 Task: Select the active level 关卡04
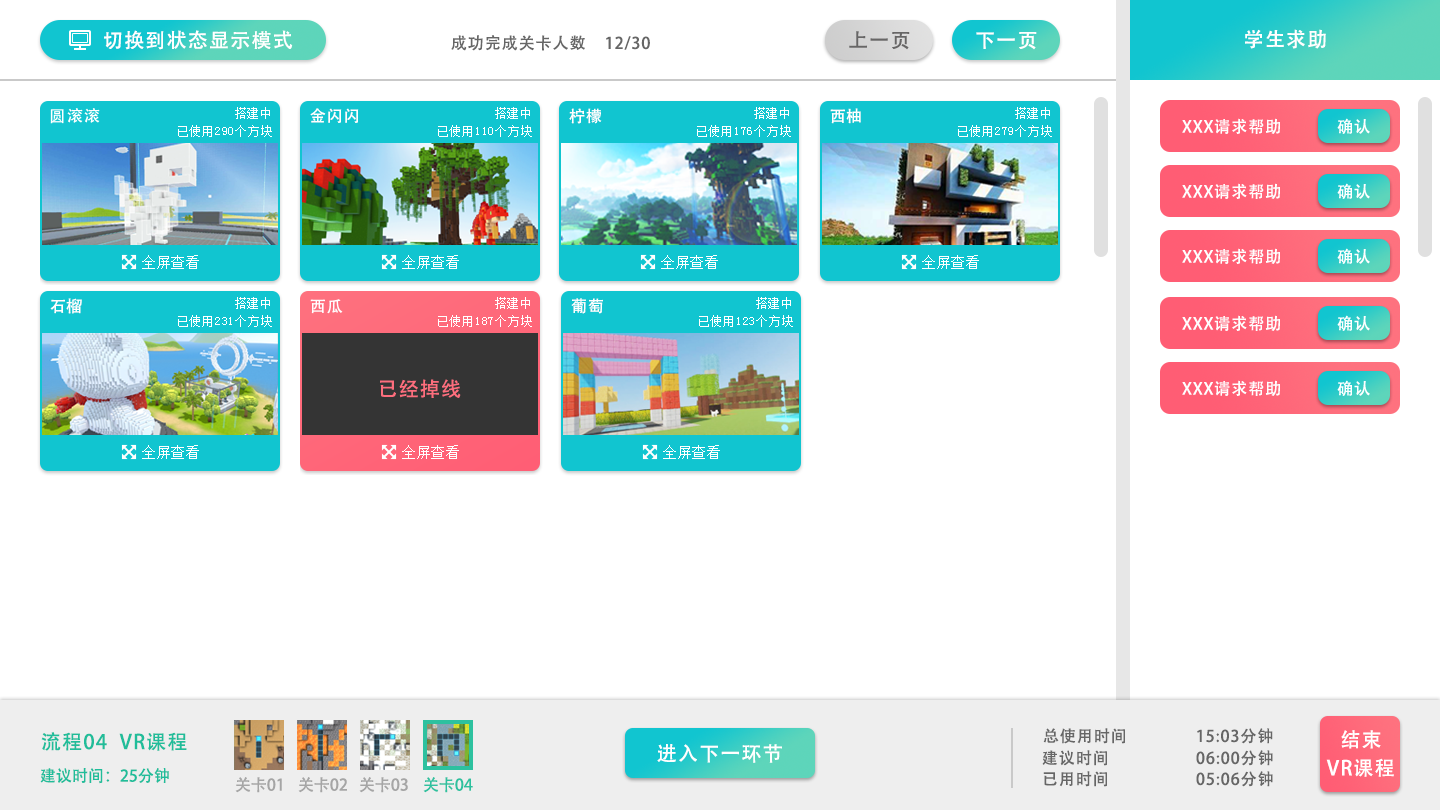448,745
